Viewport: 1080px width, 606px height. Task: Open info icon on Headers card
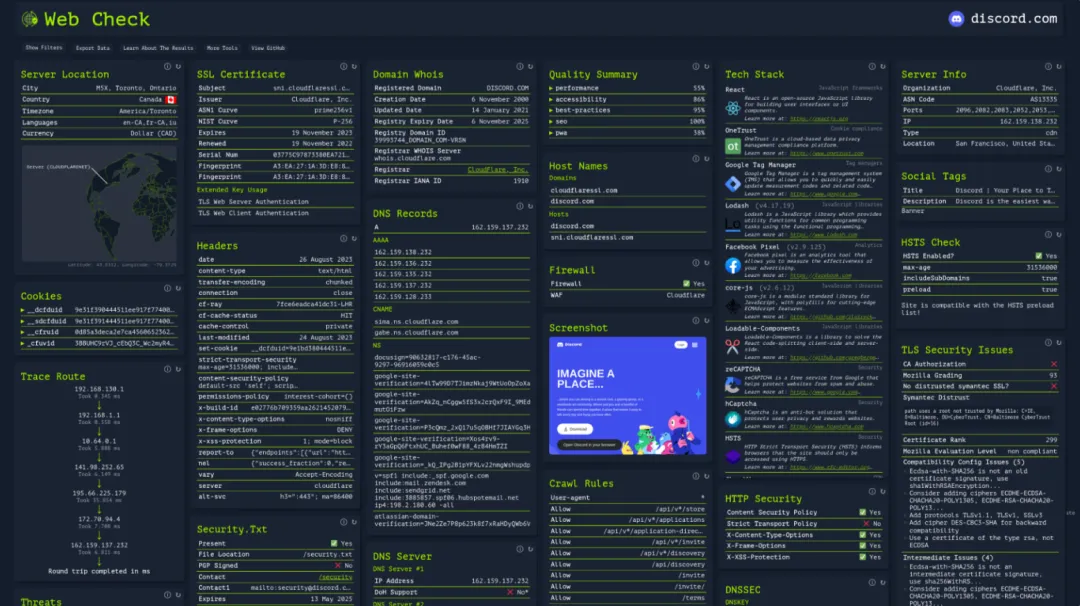(x=344, y=239)
